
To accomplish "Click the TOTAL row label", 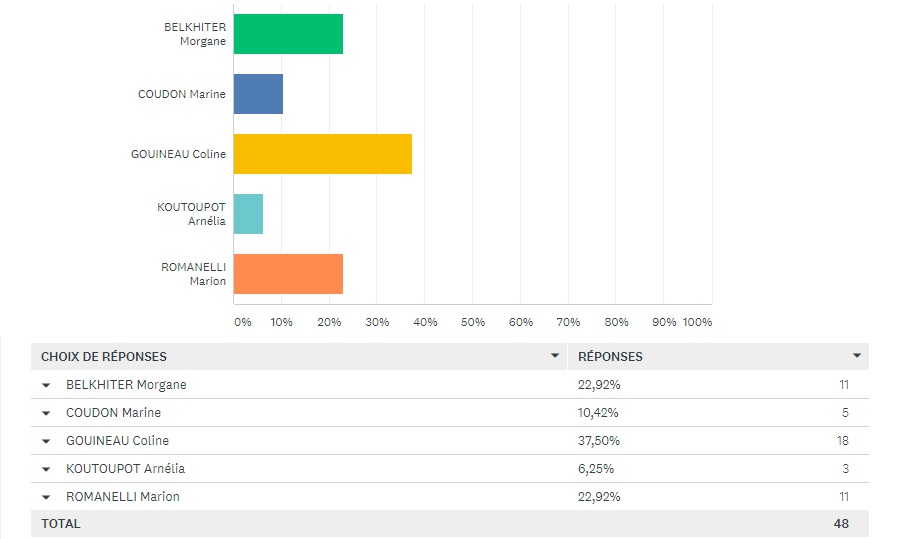I will tap(61, 524).
